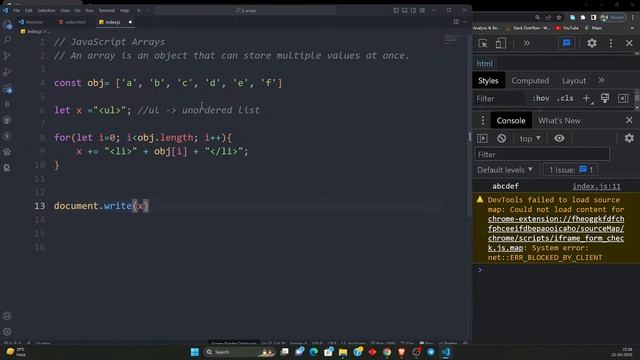This screenshot has width=640, height=360.
Task: Open the chrome-extension source map link
Action: 556,233
